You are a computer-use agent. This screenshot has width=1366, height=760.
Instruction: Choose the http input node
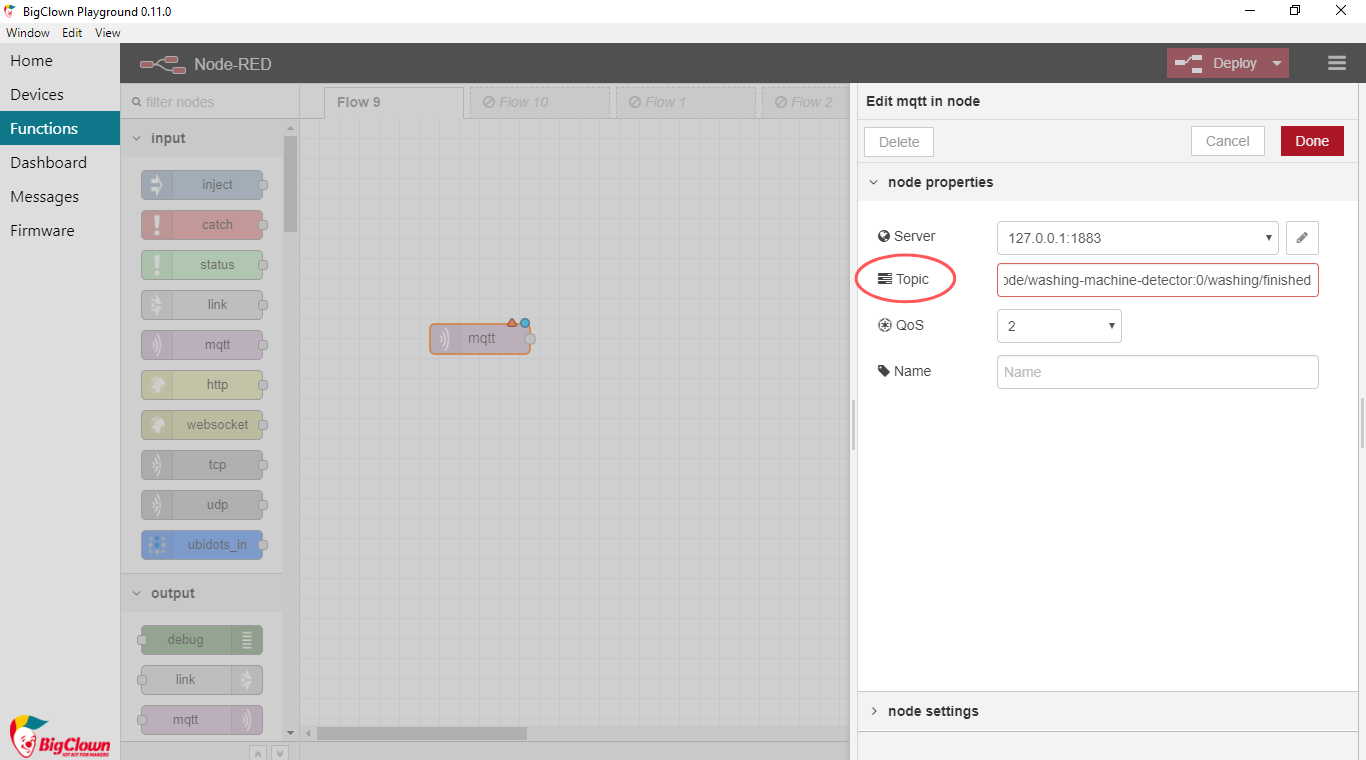tap(202, 385)
